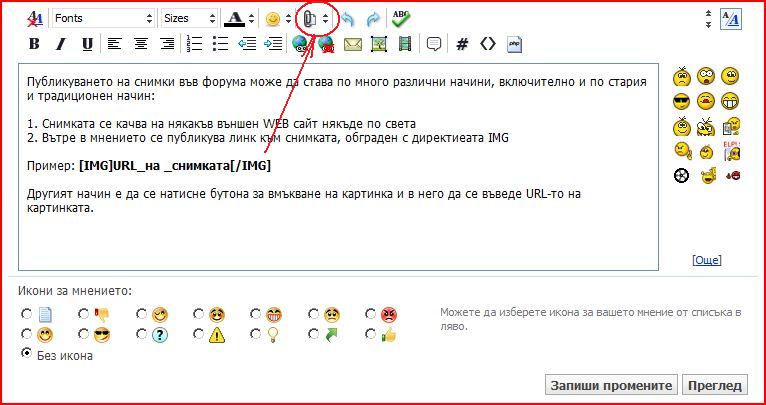Screen dimensions: 766x405
Task: Wrap selection in quote bubble tag
Action: coord(434,44)
